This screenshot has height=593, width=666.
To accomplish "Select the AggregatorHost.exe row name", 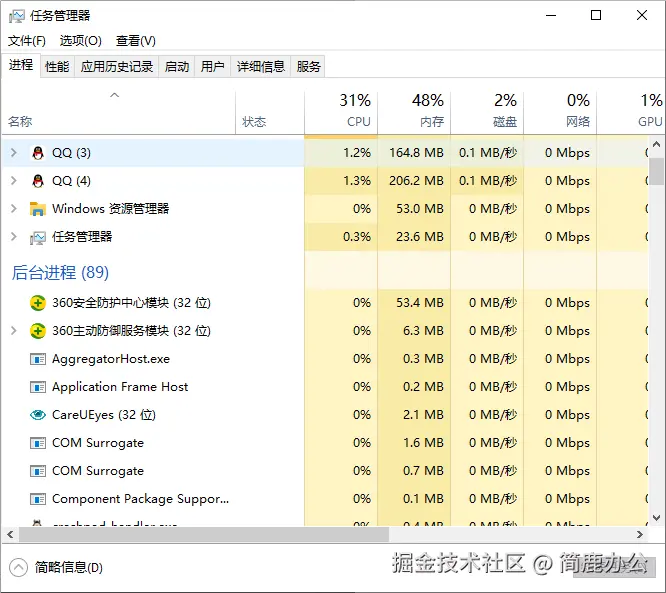I will (x=111, y=359).
